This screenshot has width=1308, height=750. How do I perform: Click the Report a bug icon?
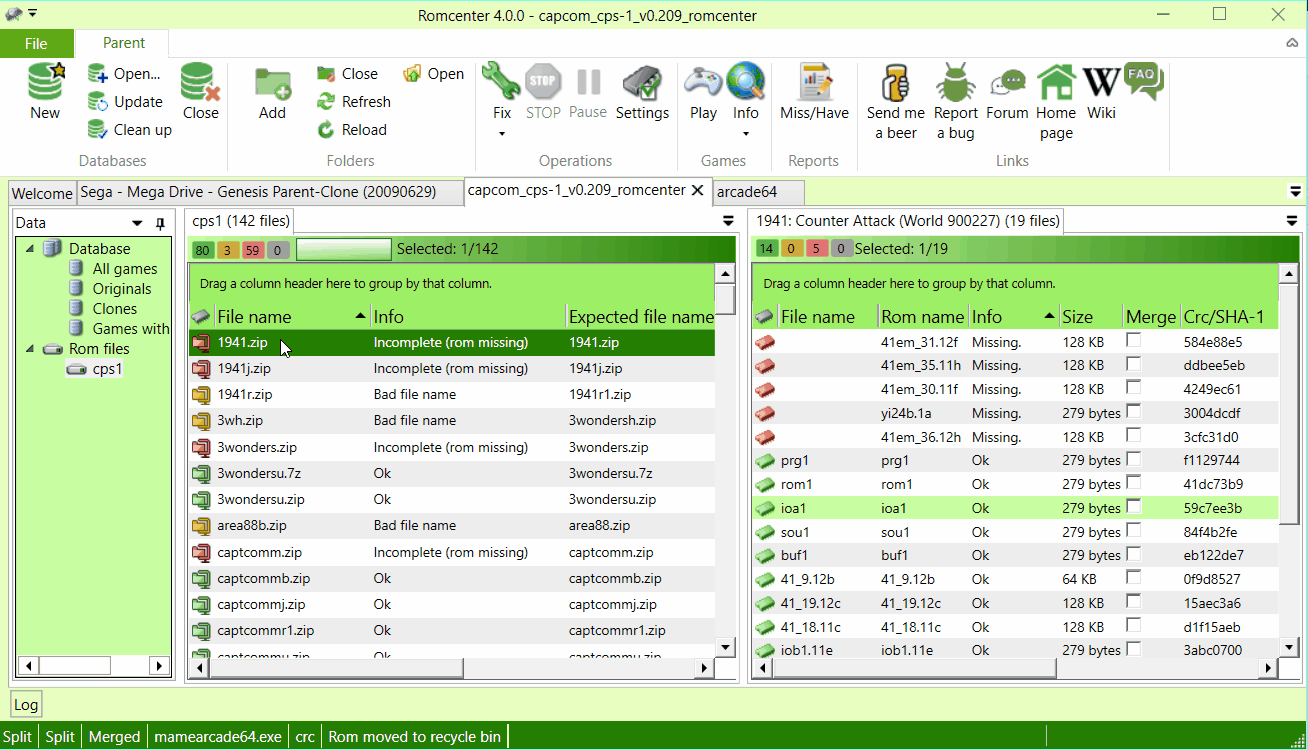click(955, 81)
